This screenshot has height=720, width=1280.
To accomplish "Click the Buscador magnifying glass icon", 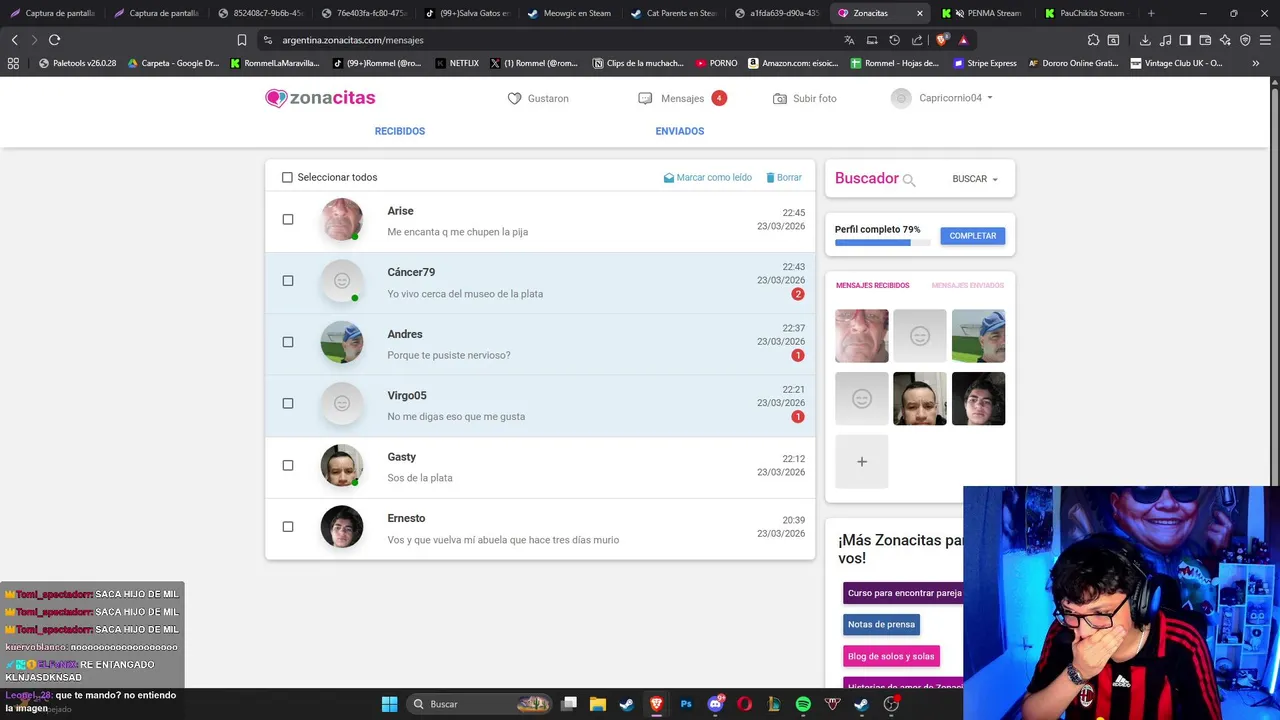I will (908, 180).
